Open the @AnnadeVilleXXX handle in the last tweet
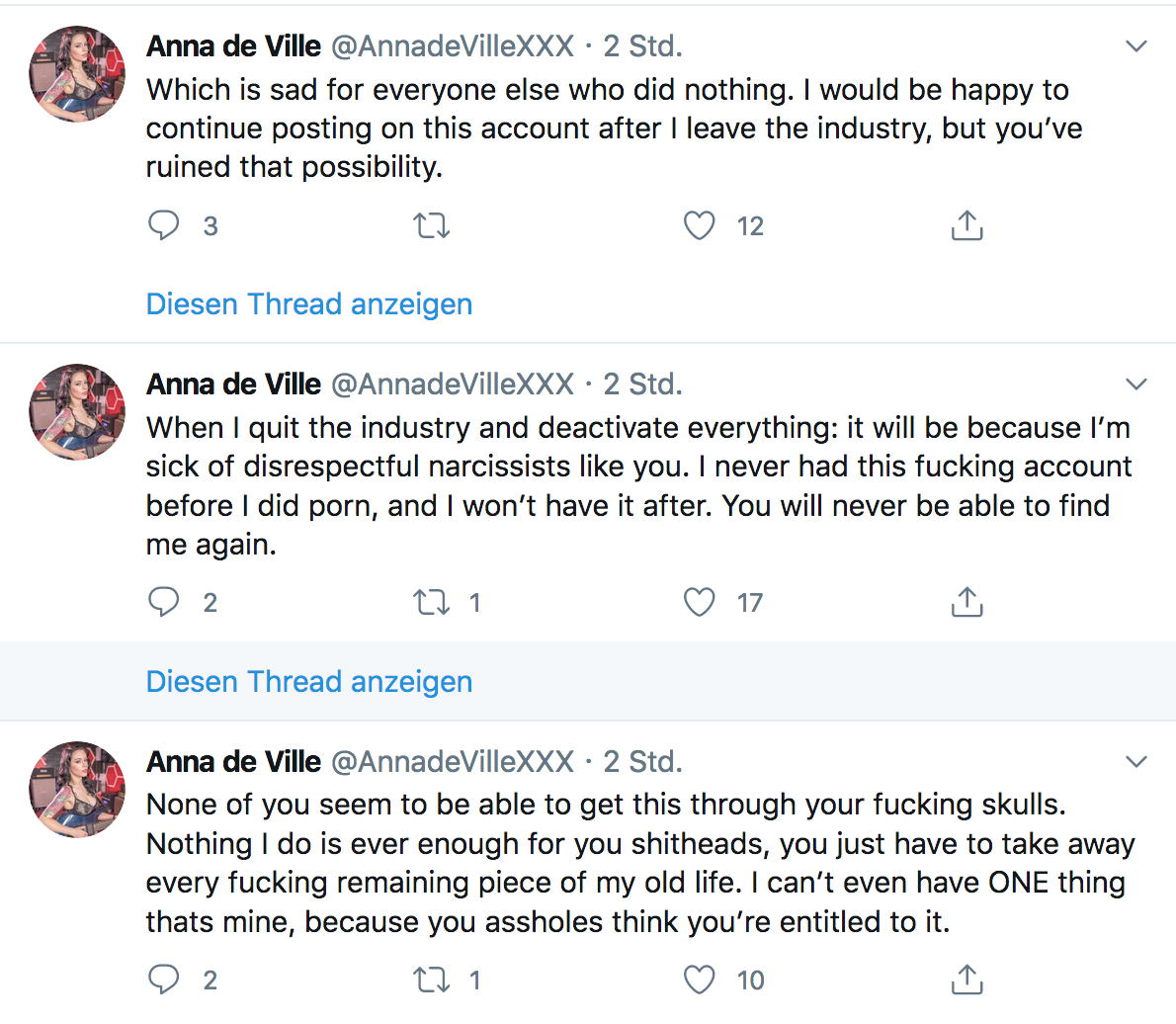This screenshot has height=1024, width=1176. 452,762
